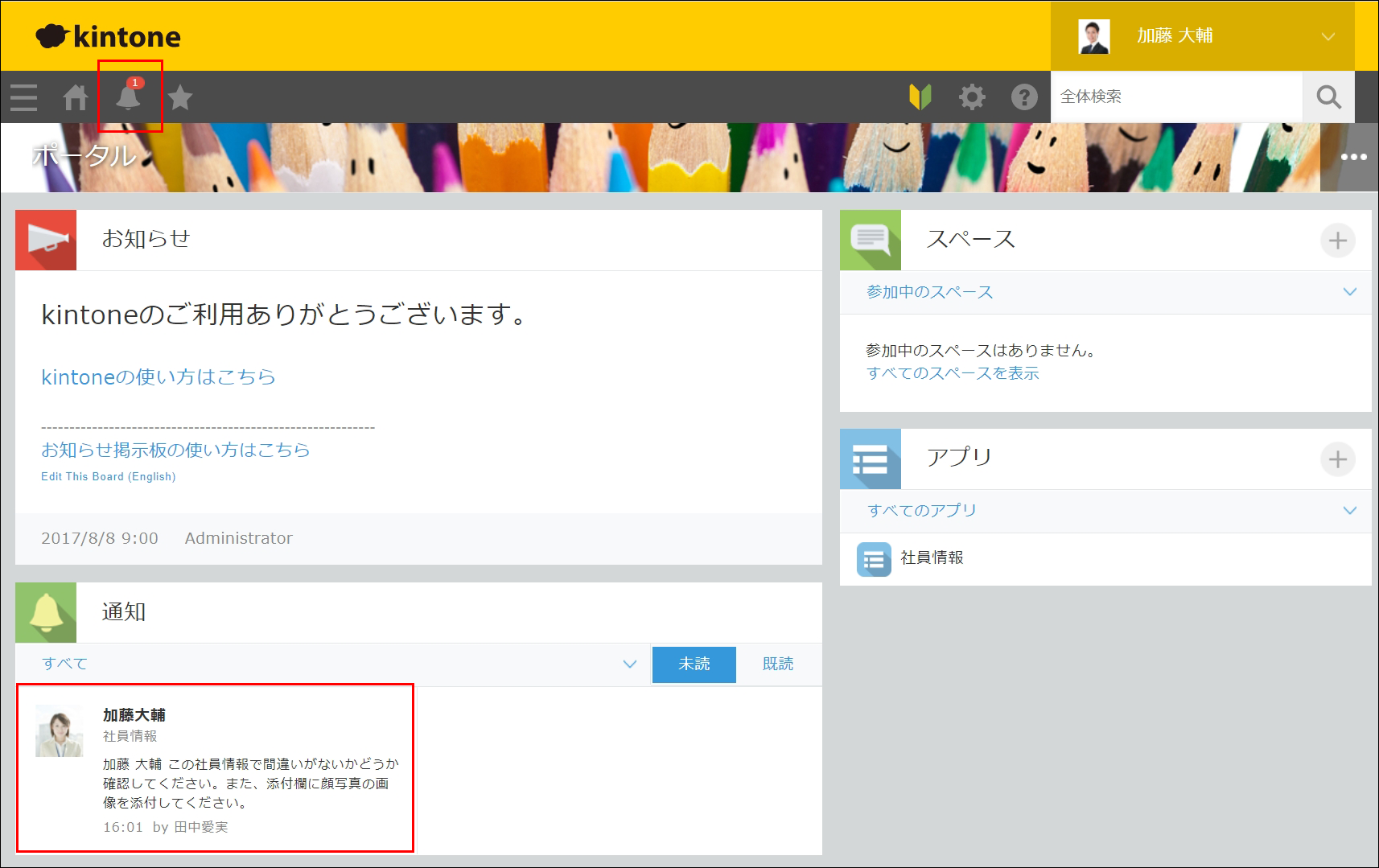Select the home icon in the toolbar
Screen dimensions: 1379x868
click(76, 97)
